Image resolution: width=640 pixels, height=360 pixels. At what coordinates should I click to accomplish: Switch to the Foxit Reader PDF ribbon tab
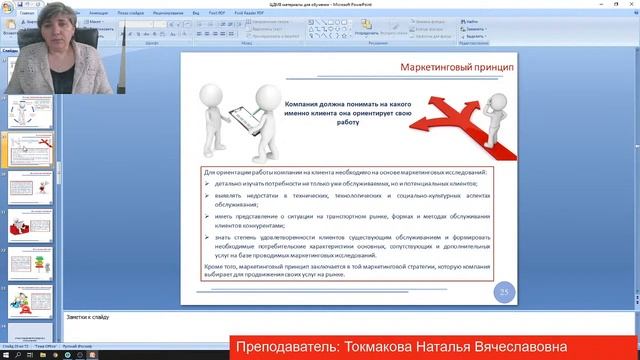coord(249,13)
